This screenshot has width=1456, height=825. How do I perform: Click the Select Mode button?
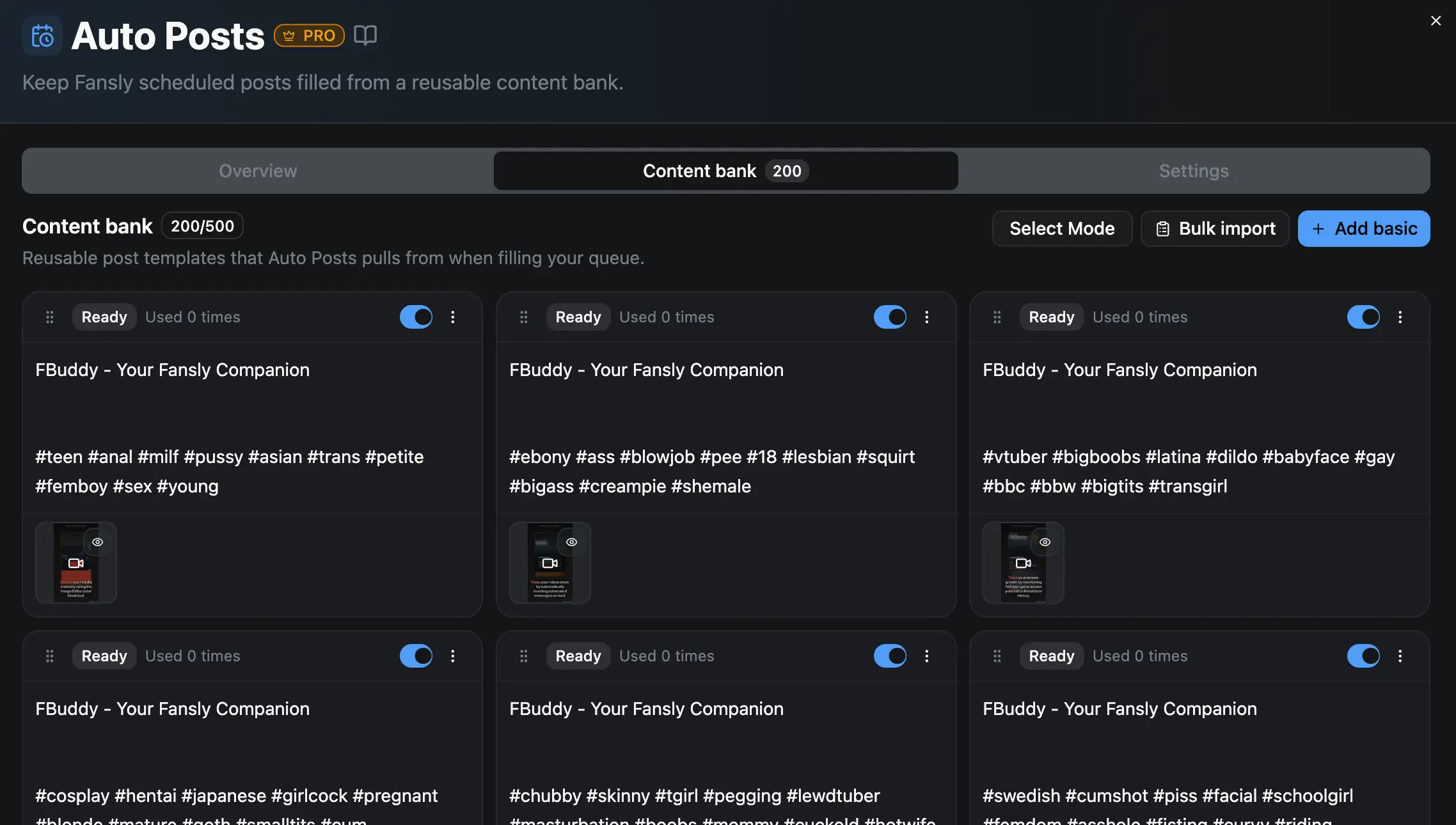pyautogui.click(x=1062, y=228)
